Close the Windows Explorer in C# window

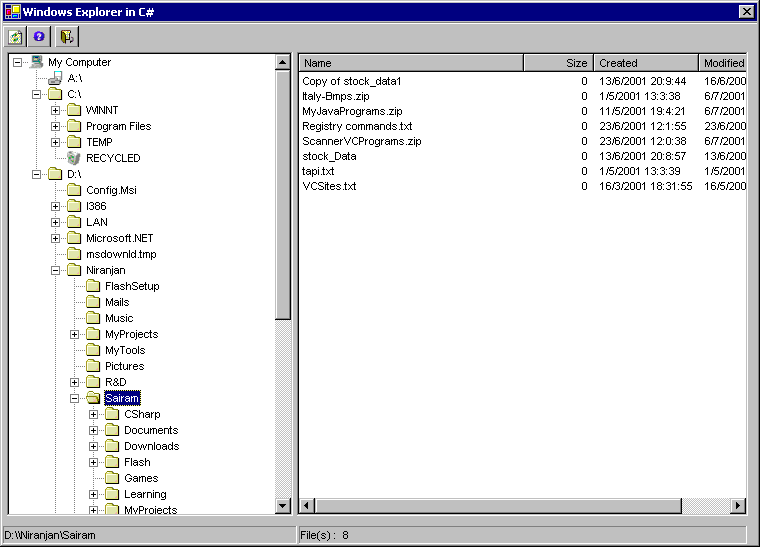(746, 12)
